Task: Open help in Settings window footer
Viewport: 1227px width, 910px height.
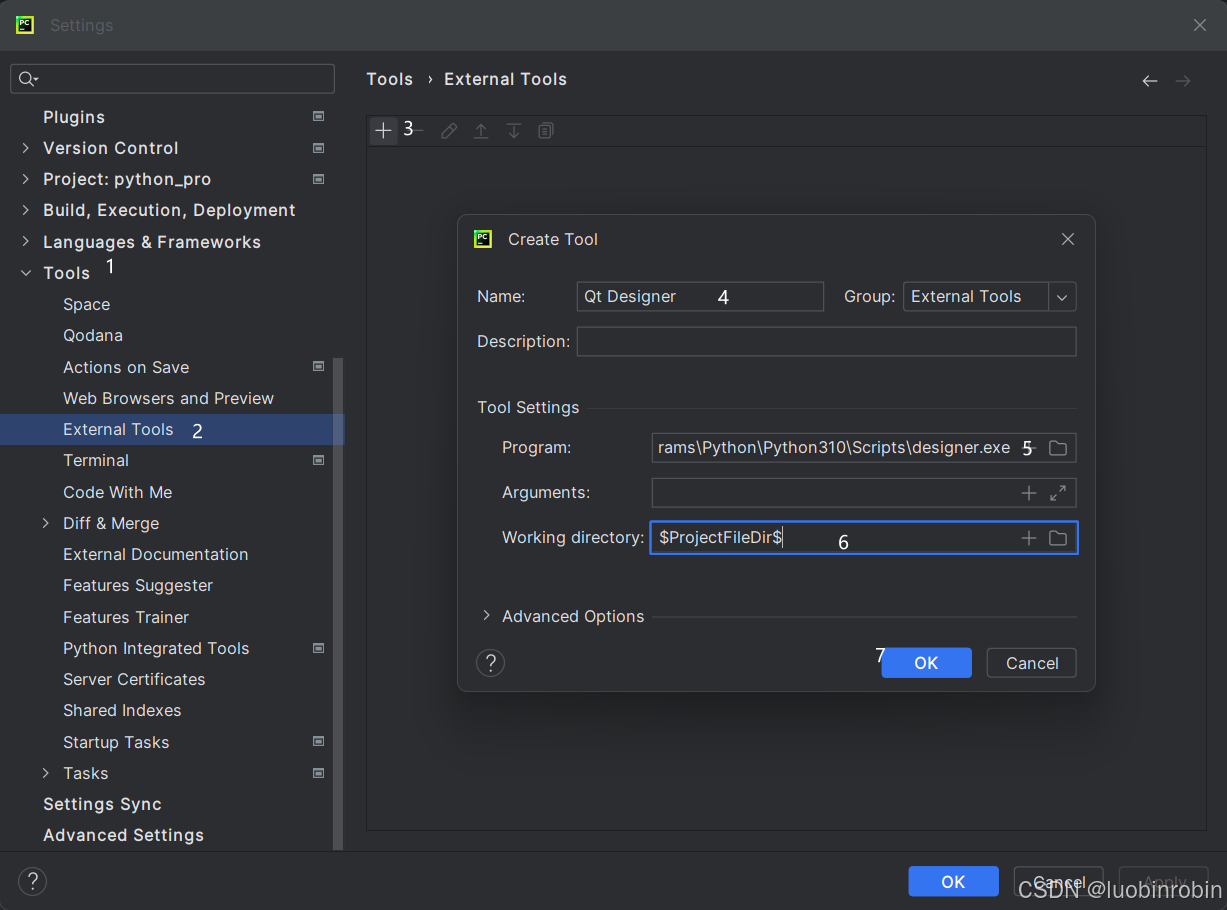Action: click(32, 881)
